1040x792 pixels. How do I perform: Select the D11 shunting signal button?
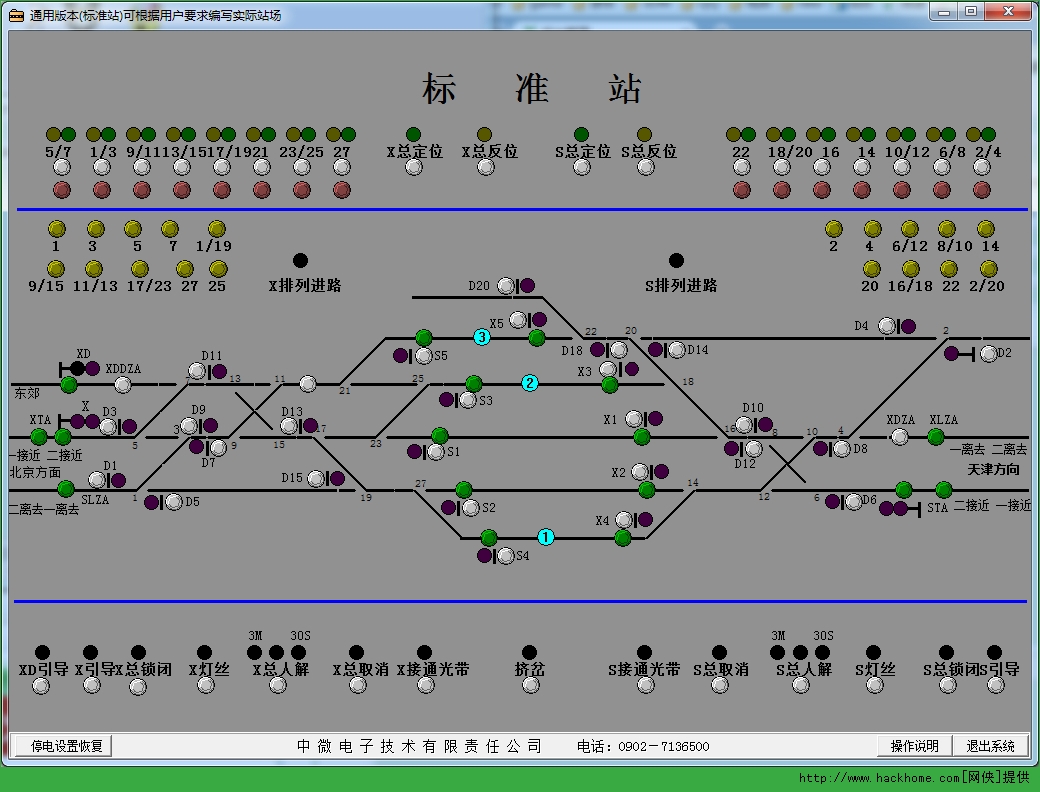[x=197, y=371]
